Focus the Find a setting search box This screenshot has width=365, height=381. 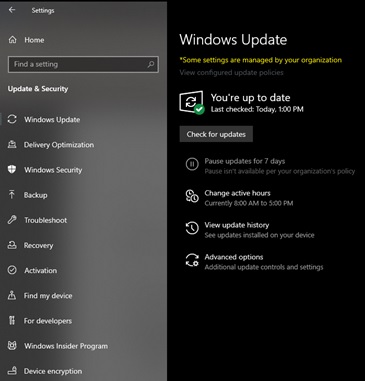83,64
